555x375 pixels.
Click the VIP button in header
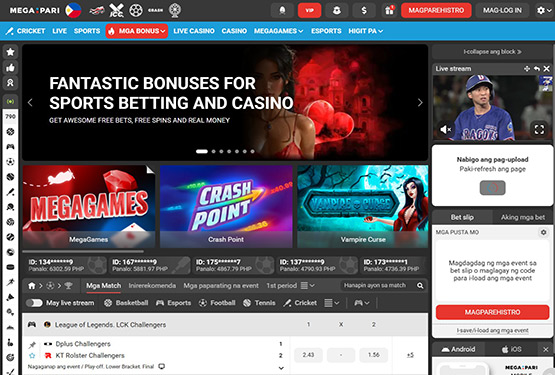[x=309, y=10]
